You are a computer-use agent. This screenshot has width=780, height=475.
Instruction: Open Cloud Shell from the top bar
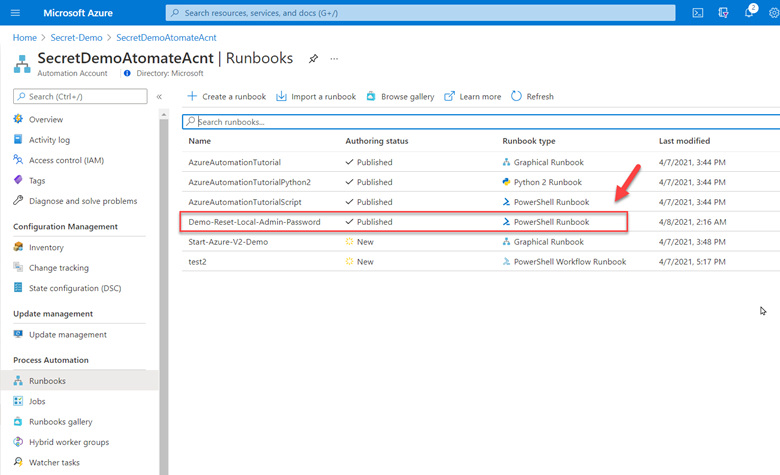coord(698,12)
